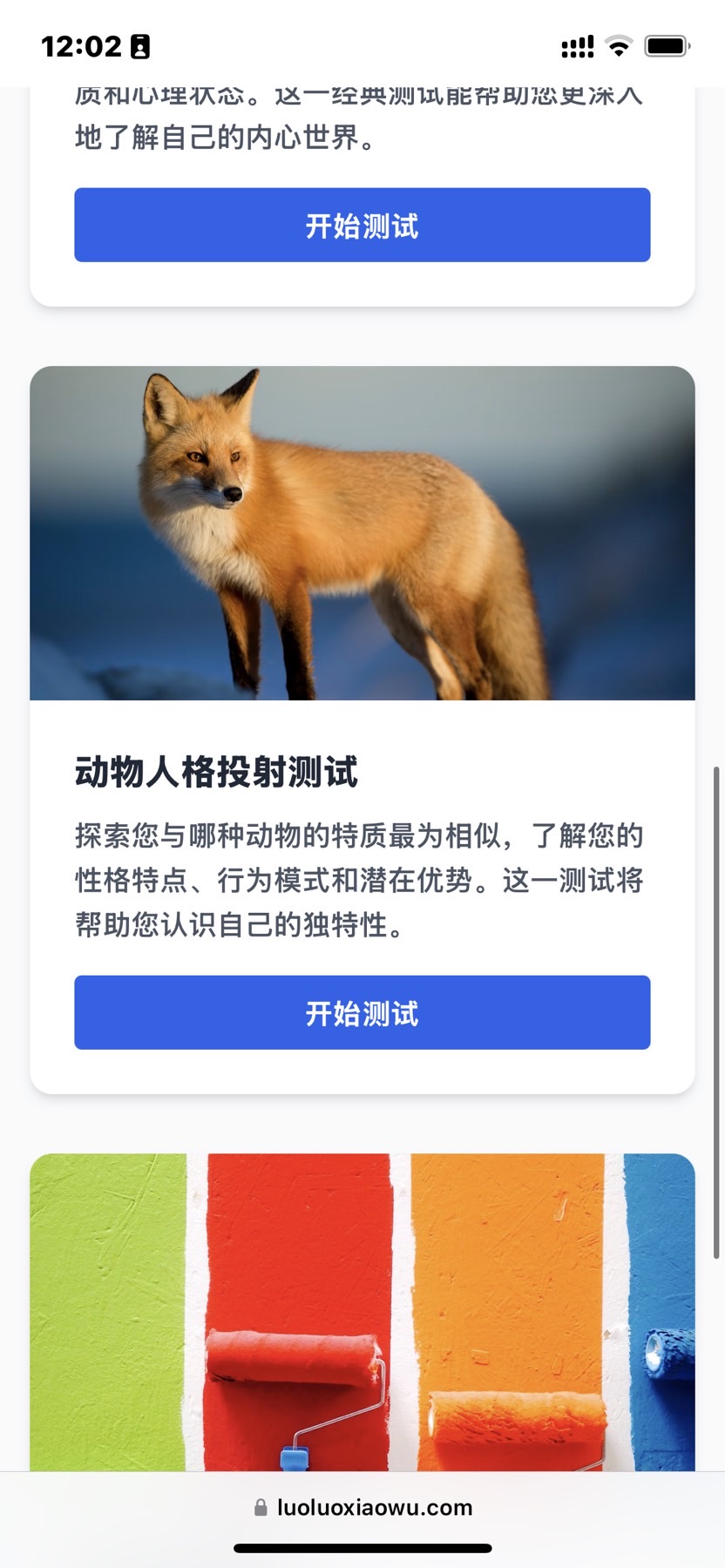
Task: Tap the home indicator bar at bottom
Action: [362, 1548]
